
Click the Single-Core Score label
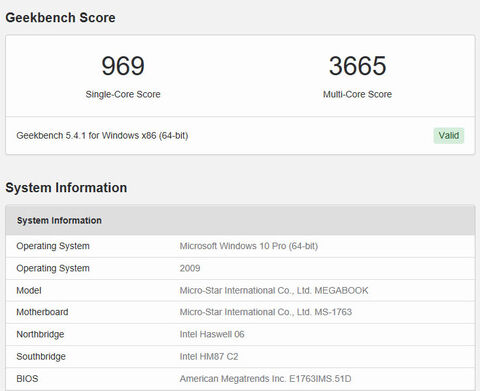(x=123, y=94)
